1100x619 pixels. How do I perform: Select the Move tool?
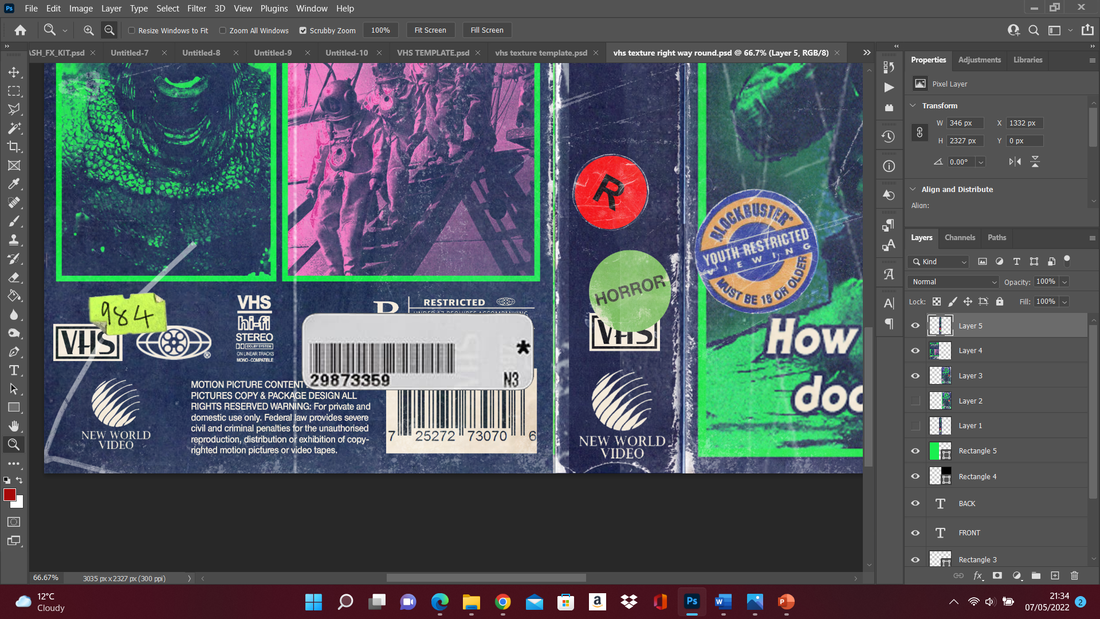click(x=14, y=72)
